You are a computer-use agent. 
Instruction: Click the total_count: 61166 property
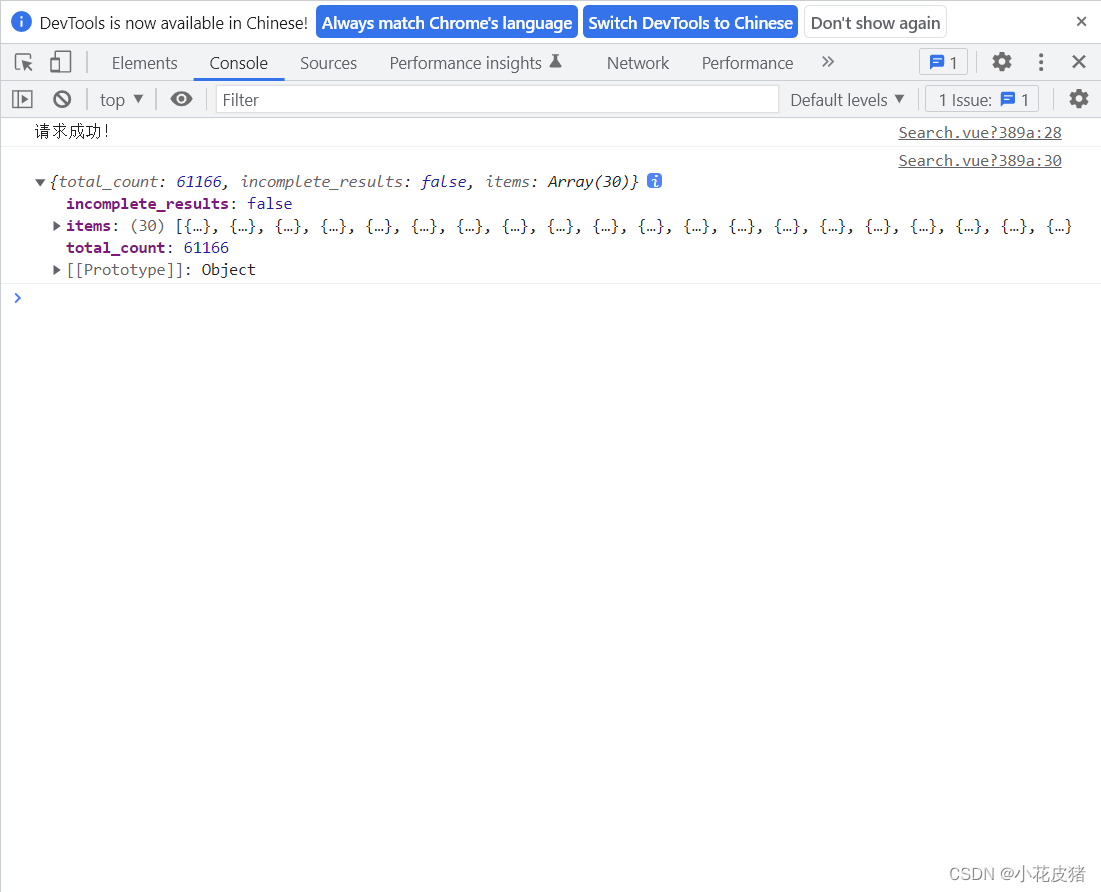[x=147, y=248]
